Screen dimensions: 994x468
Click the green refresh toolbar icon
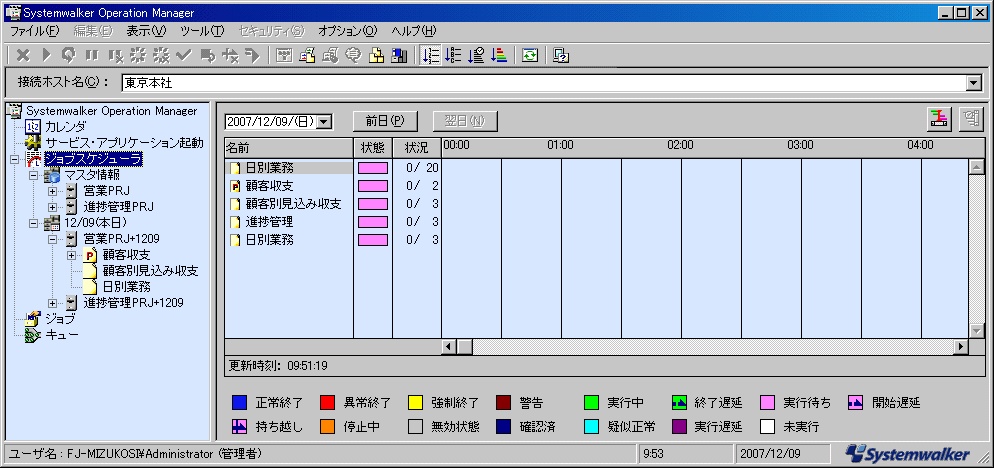(529, 56)
